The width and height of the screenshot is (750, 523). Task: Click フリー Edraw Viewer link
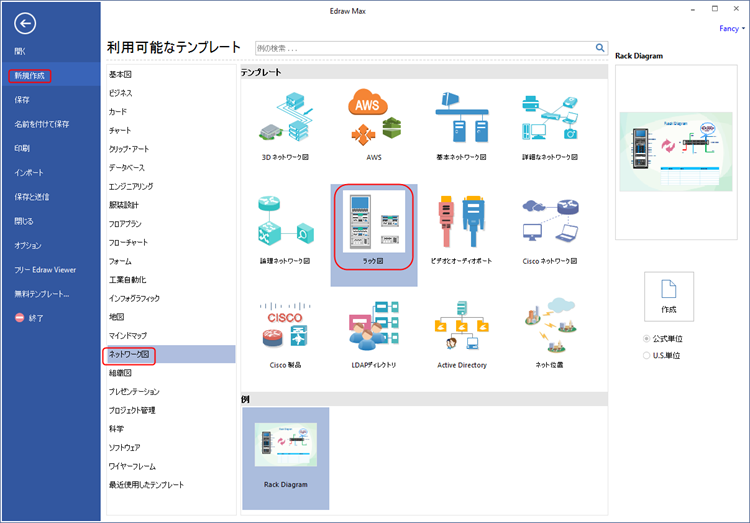[45, 270]
